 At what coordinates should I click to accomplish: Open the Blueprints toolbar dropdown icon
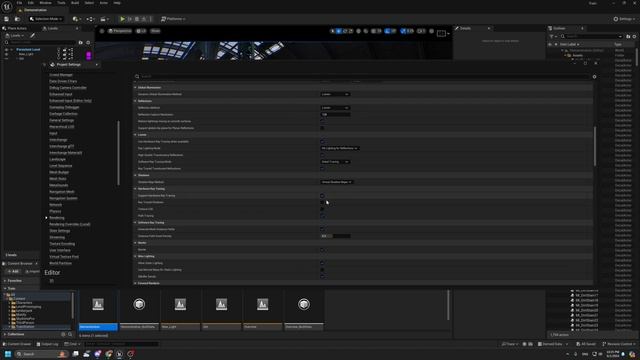pos(90,19)
